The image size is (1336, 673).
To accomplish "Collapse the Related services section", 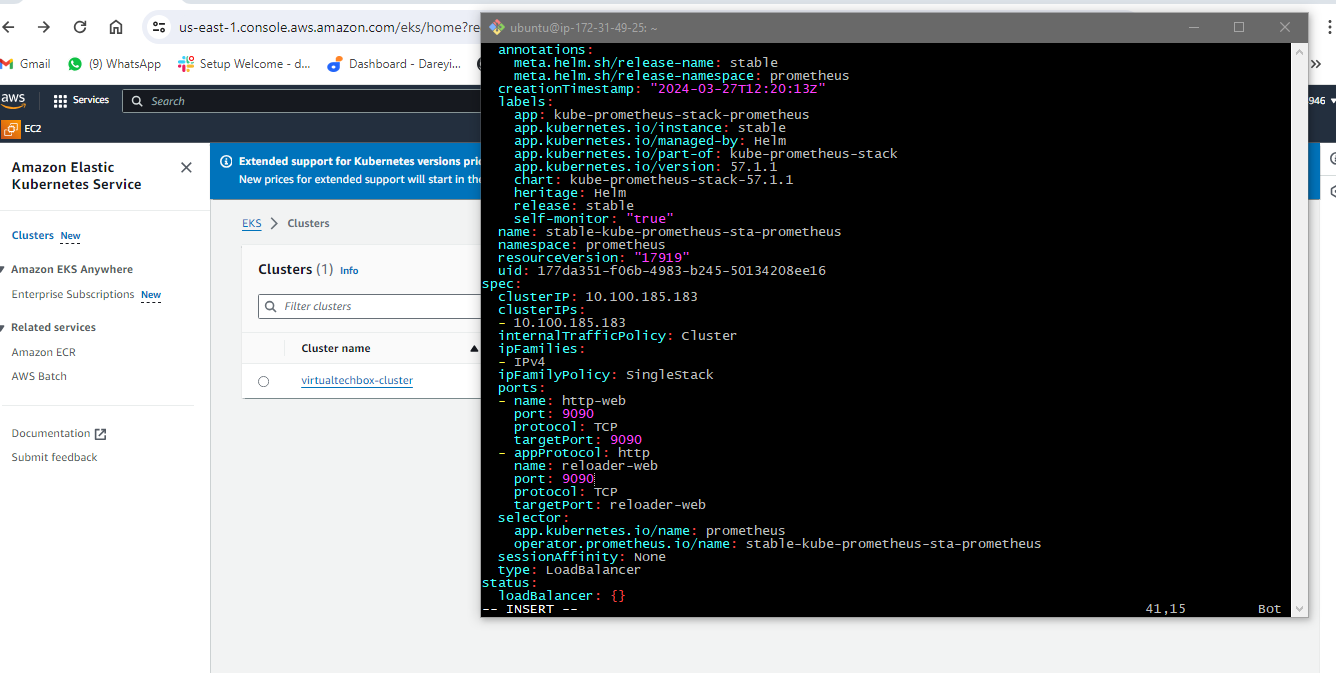I will (x=4, y=328).
